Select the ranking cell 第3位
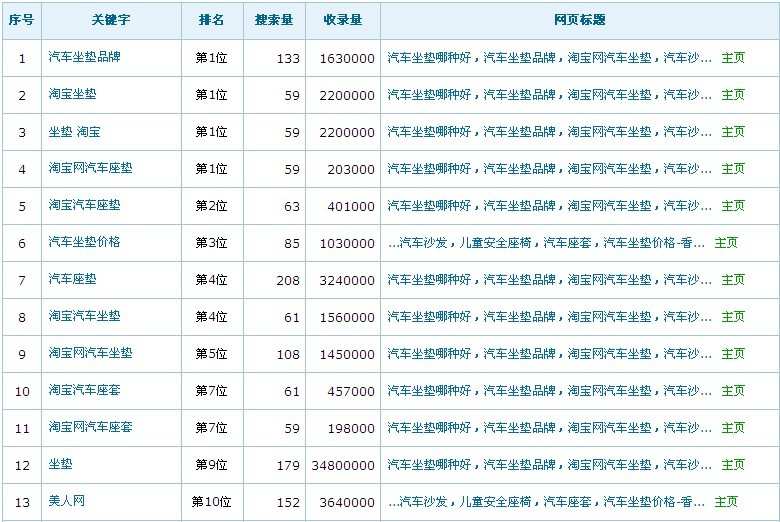The image size is (780, 522). [211, 243]
